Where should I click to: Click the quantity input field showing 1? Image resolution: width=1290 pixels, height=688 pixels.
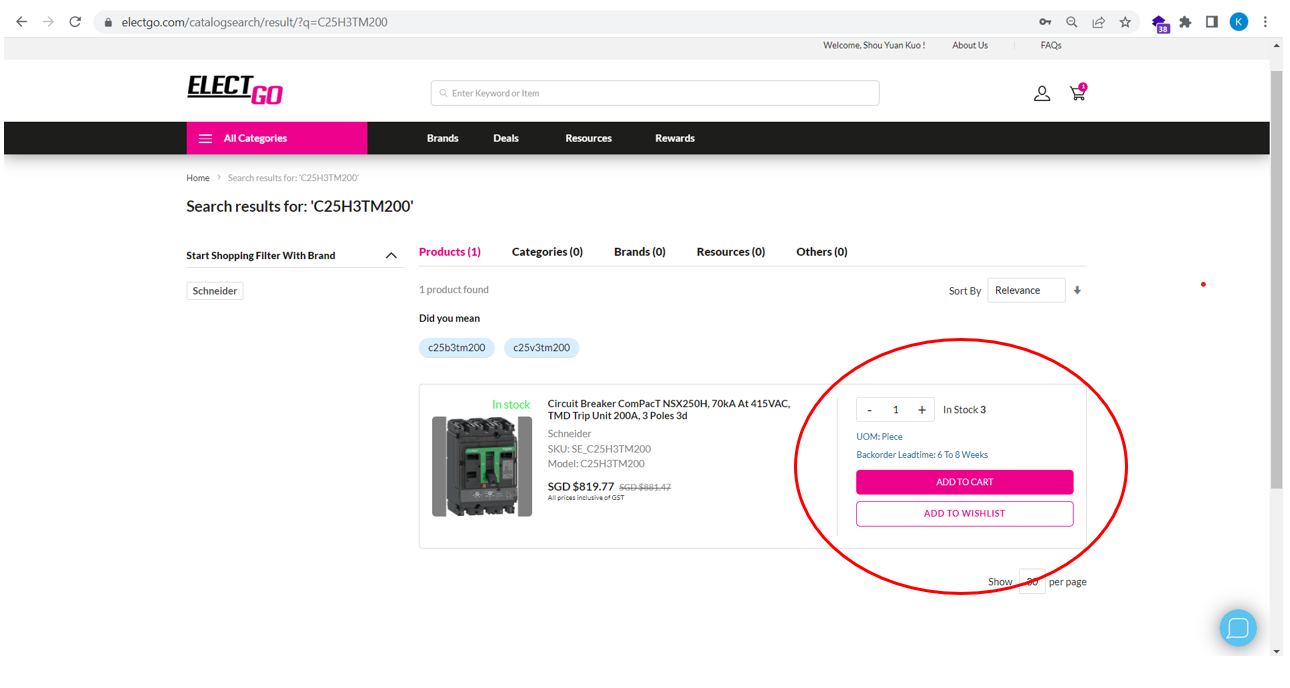click(x=896, y=410)
